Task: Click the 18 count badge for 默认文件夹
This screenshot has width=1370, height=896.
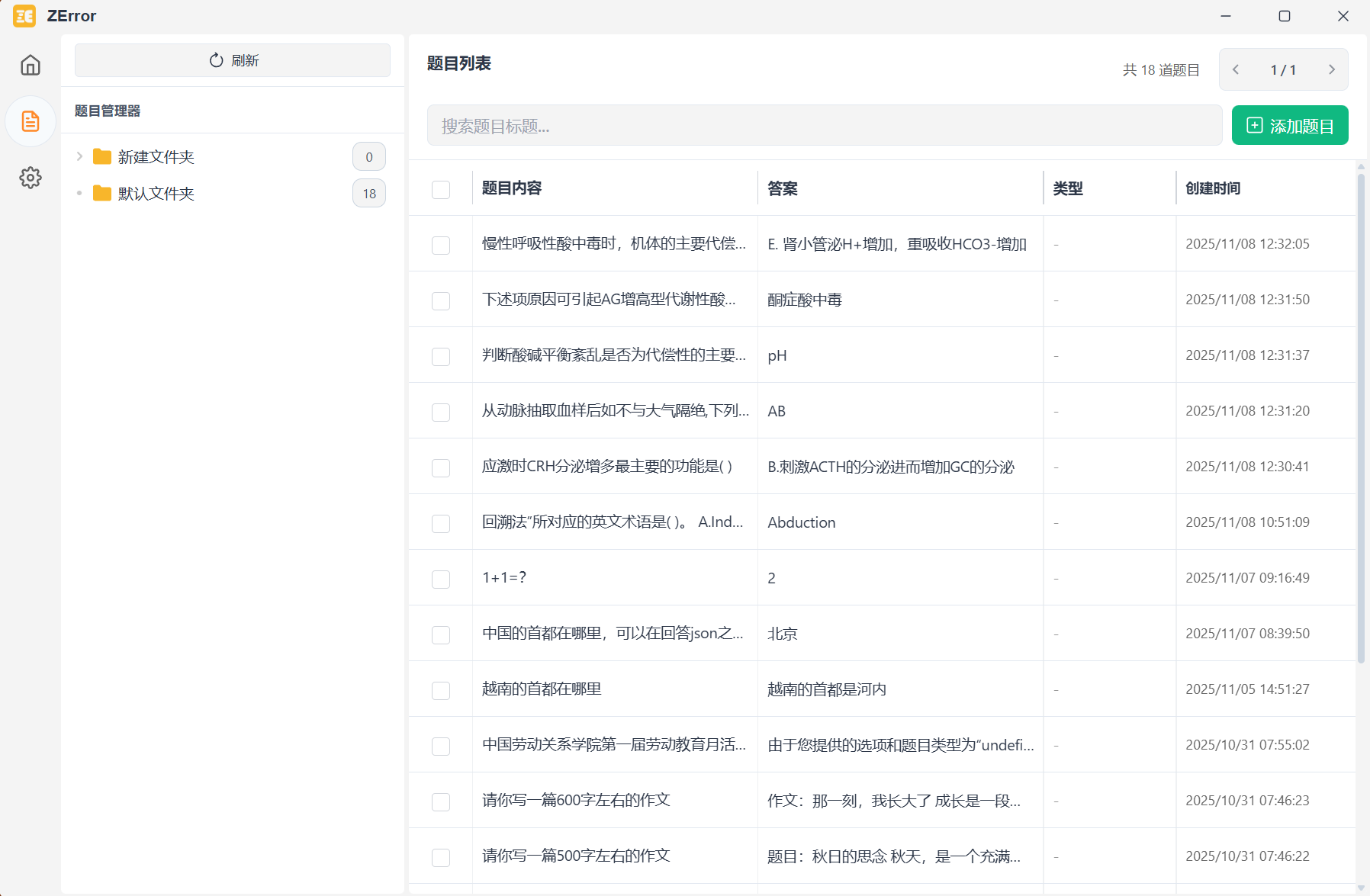Action: (x=369, y=194)
